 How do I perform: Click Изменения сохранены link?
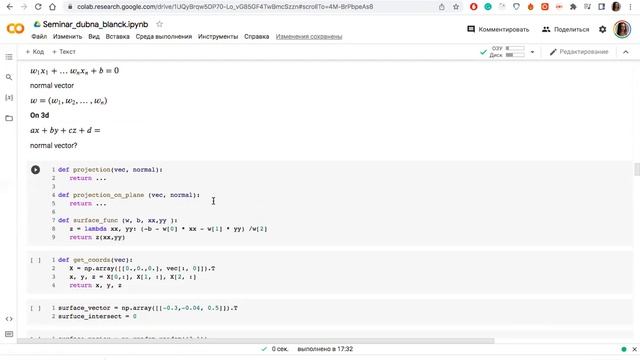(309, 37)
